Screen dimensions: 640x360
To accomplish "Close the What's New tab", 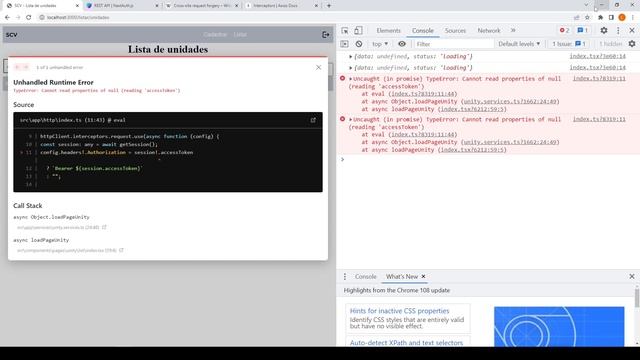I will click(x=423, y=276).
